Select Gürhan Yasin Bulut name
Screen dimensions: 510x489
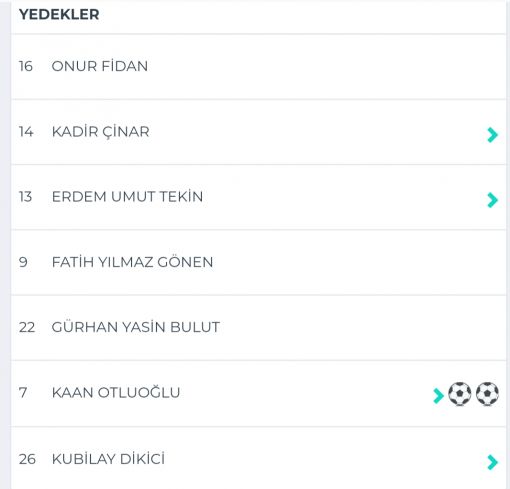click(x=136, y=327)
